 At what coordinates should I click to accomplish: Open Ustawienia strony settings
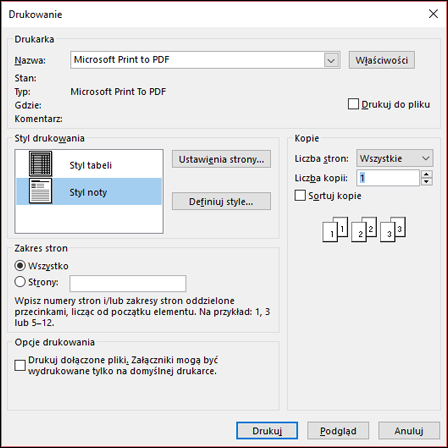[221, 159]
